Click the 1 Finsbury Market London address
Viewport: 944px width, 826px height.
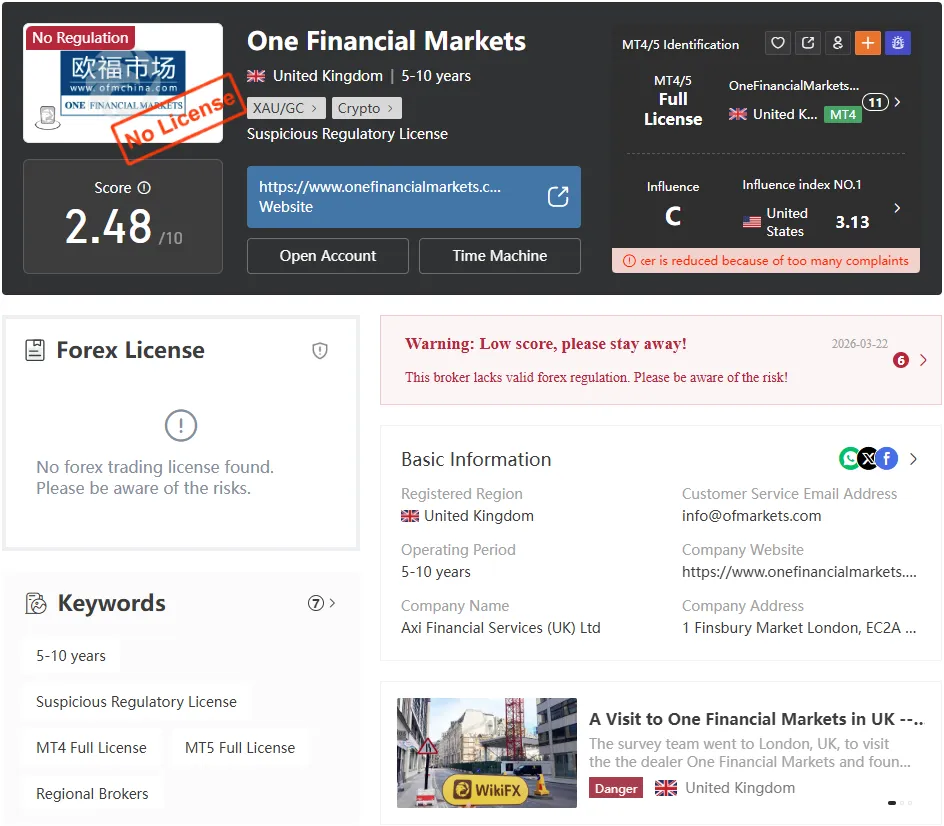[799, 628]
